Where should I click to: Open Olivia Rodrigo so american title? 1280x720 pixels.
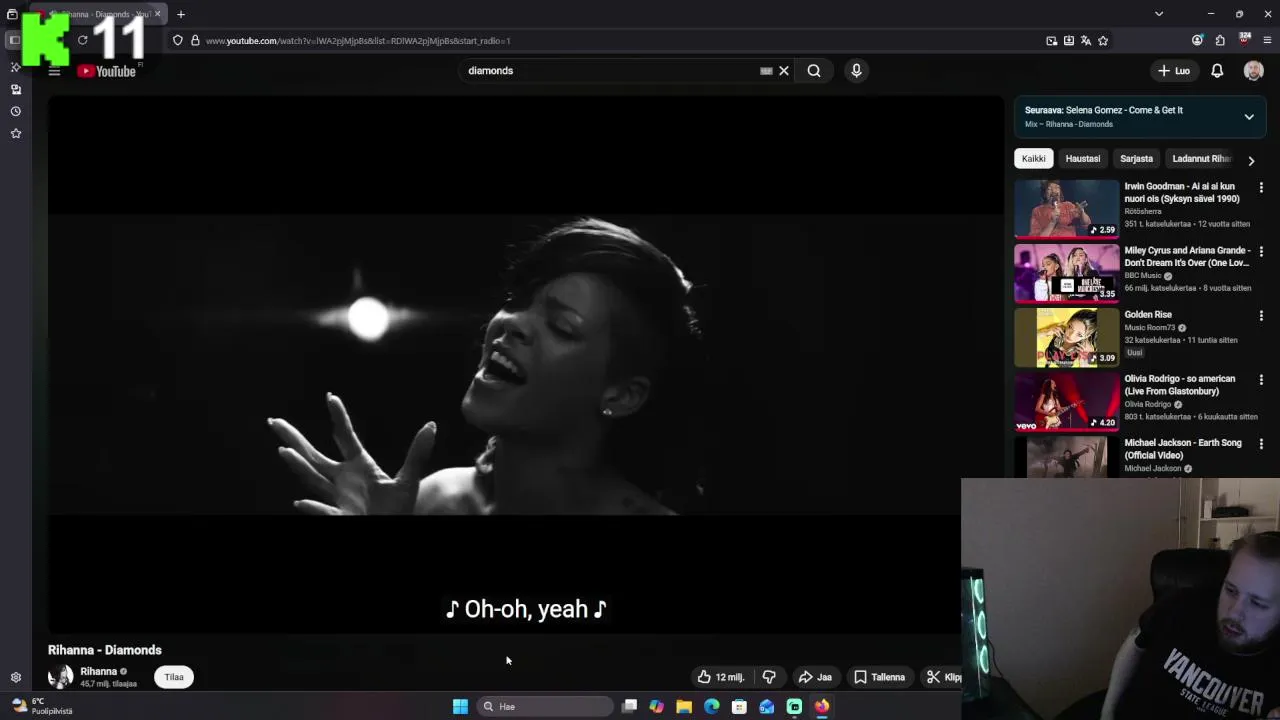point(1180,385)
